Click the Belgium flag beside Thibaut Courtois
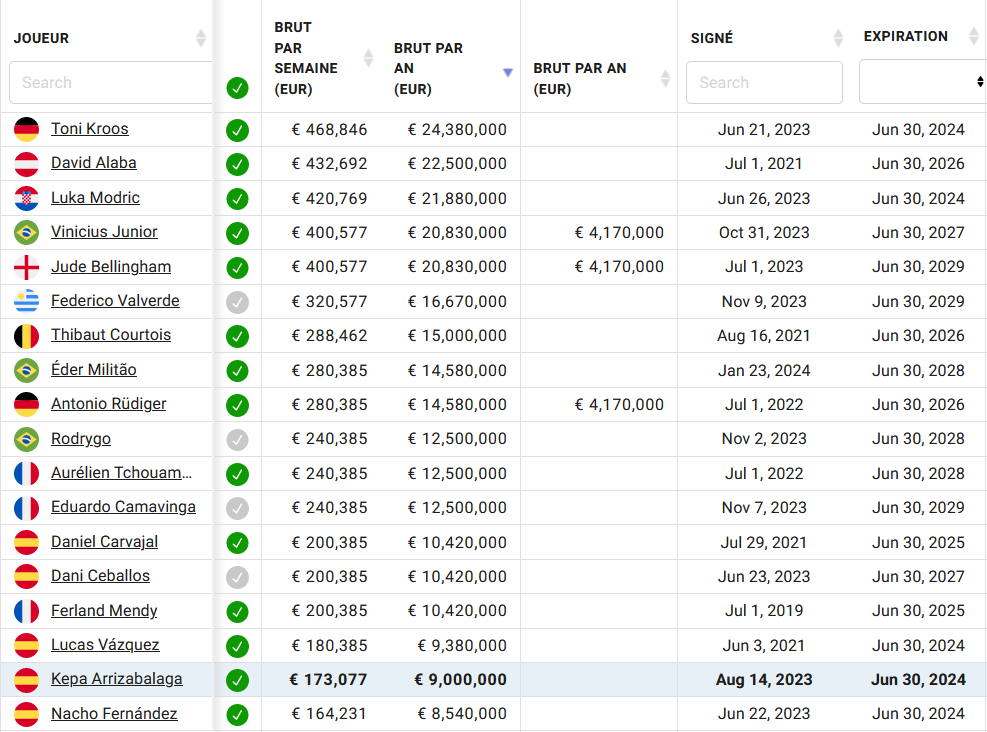 tap(26, 335)
